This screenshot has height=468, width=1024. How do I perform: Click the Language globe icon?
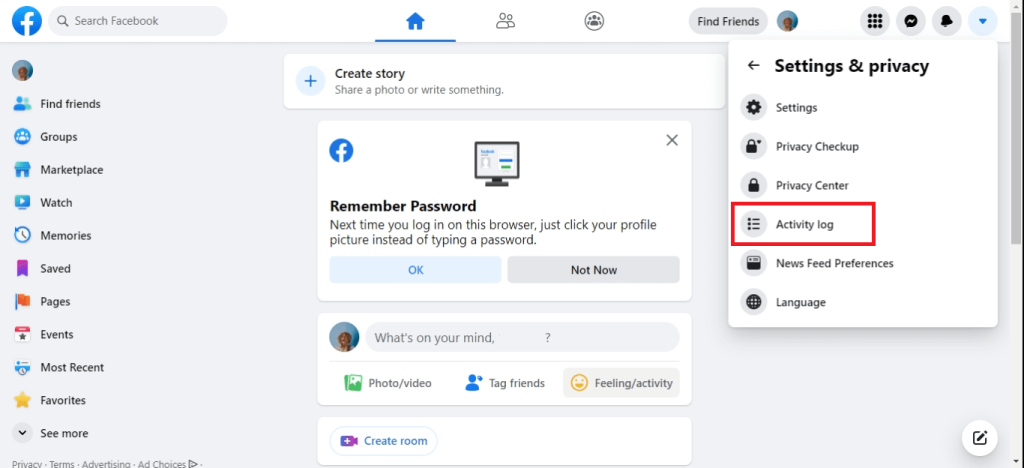(x=754, y=302)
